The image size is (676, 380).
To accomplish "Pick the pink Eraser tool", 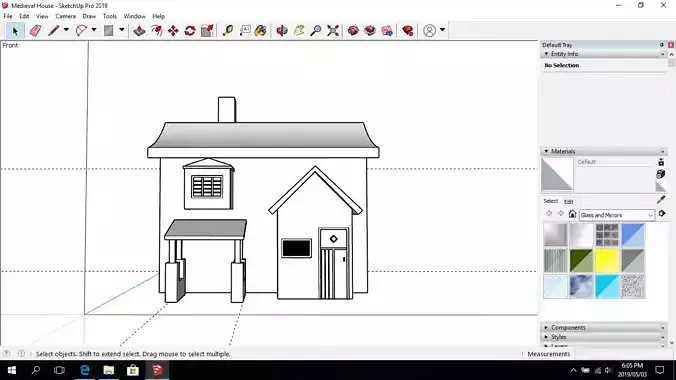I will 35,31.
